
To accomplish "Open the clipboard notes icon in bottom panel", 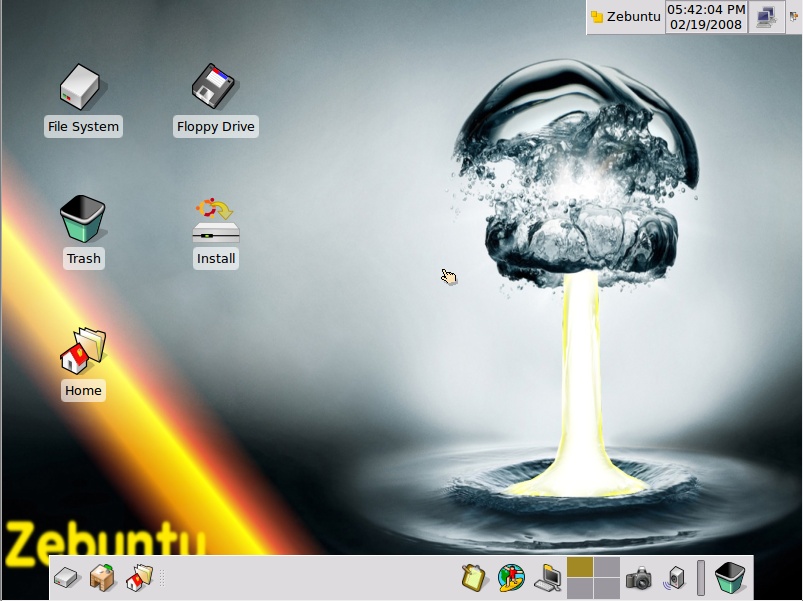I will coord(474,578).
